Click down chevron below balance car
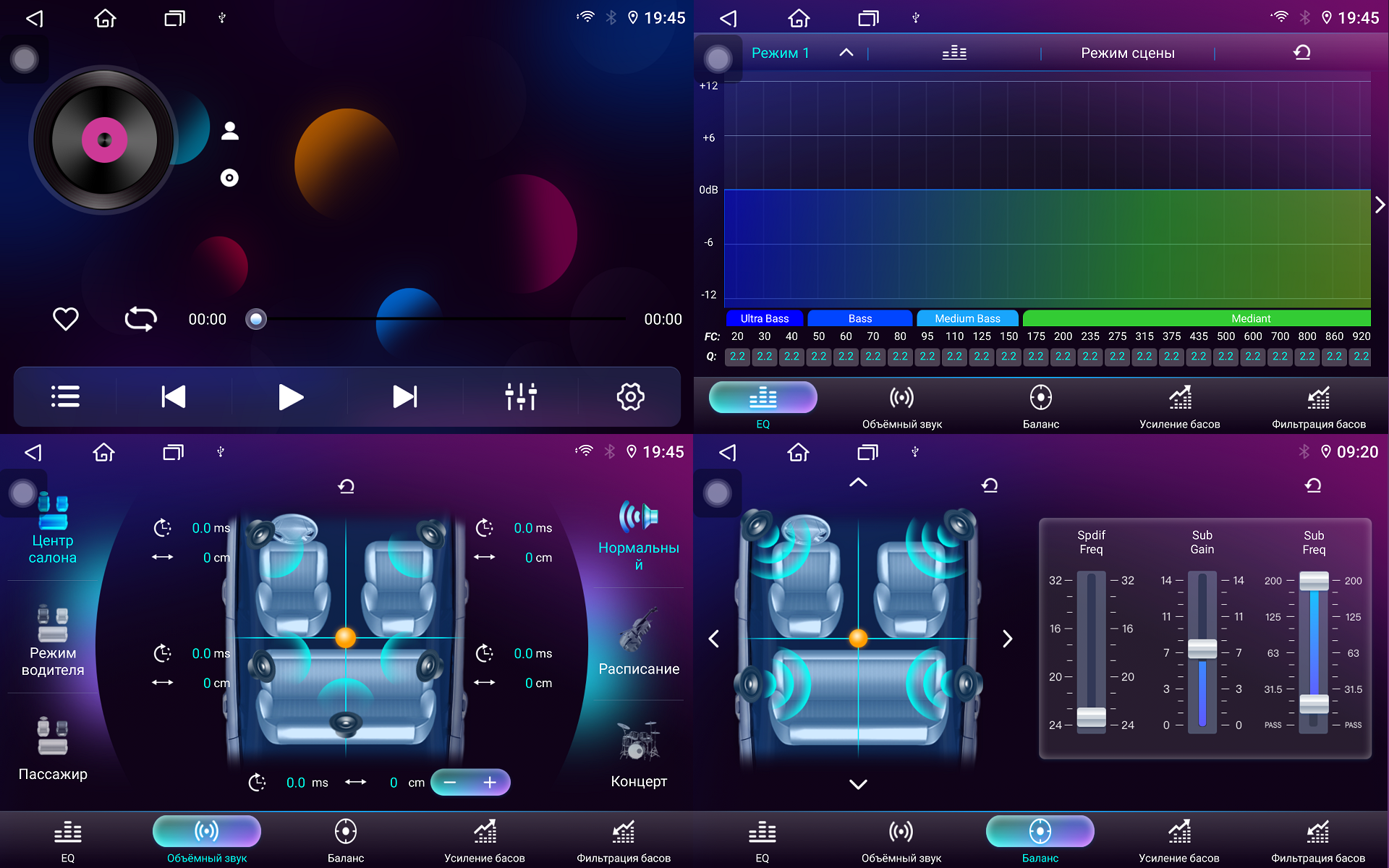1389x868 pixels. [858, 784]
